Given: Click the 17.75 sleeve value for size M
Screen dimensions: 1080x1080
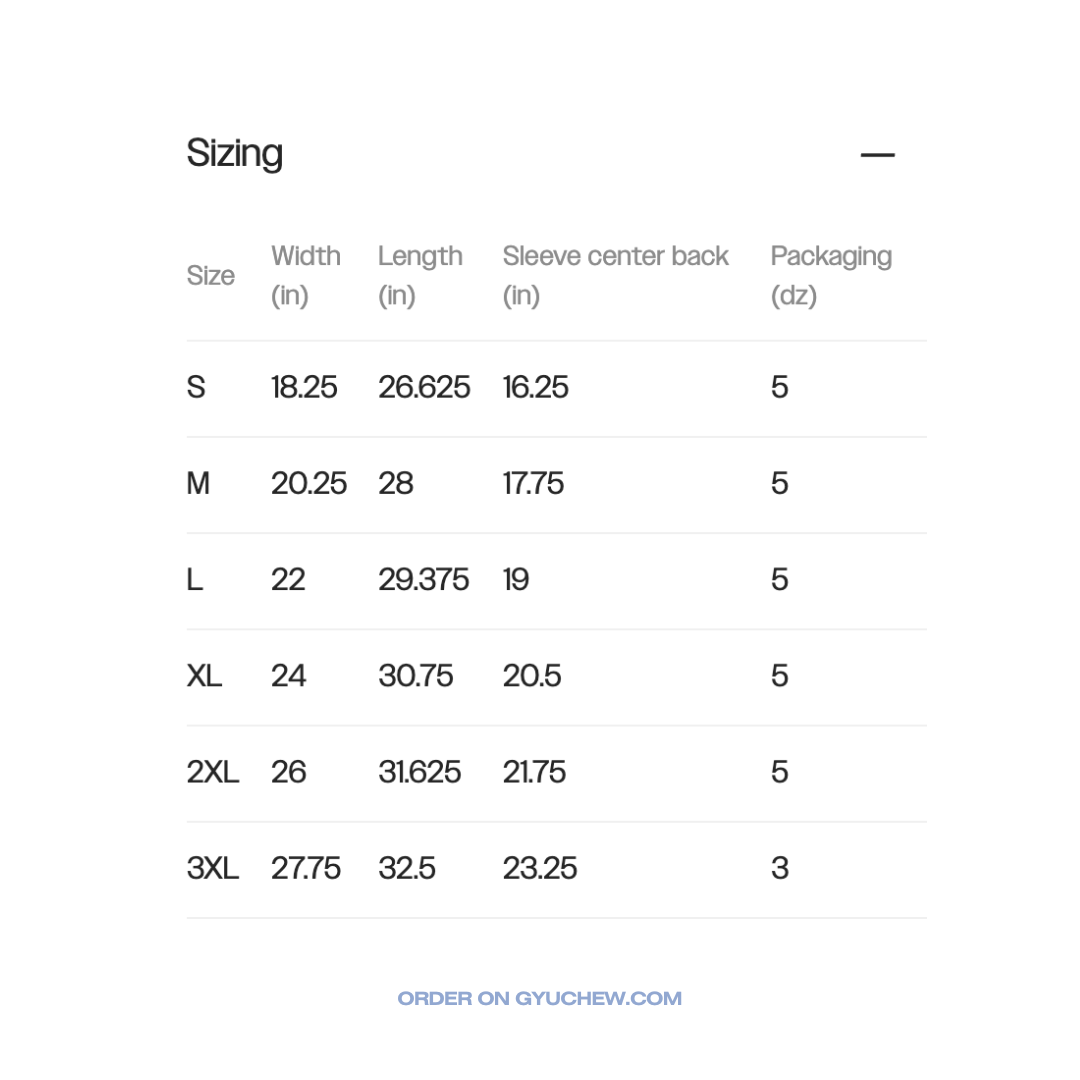Looking at the screenshot, I should tap(533, 484).
